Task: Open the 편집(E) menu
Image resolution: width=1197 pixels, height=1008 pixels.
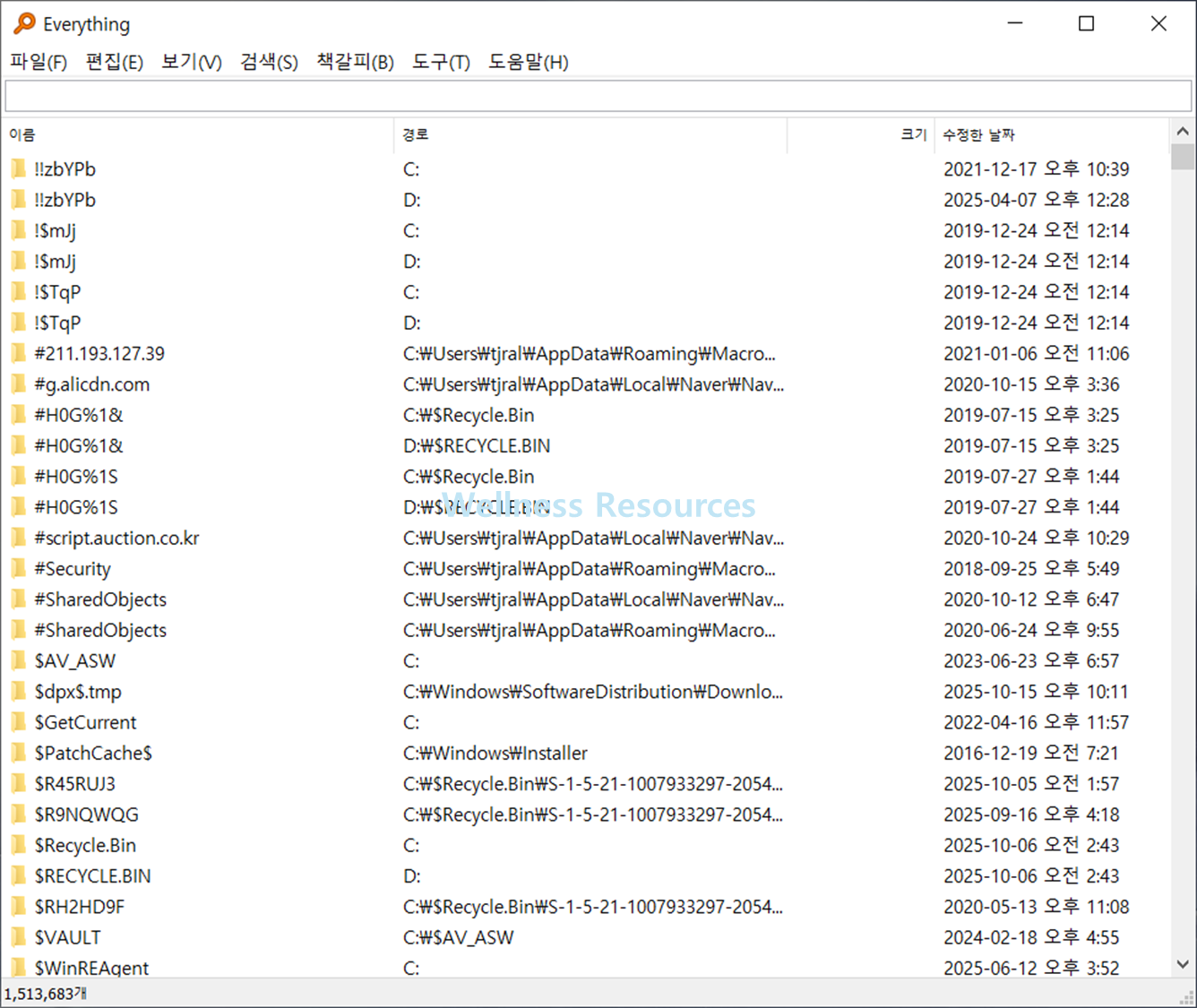Action: click(115, 62)
